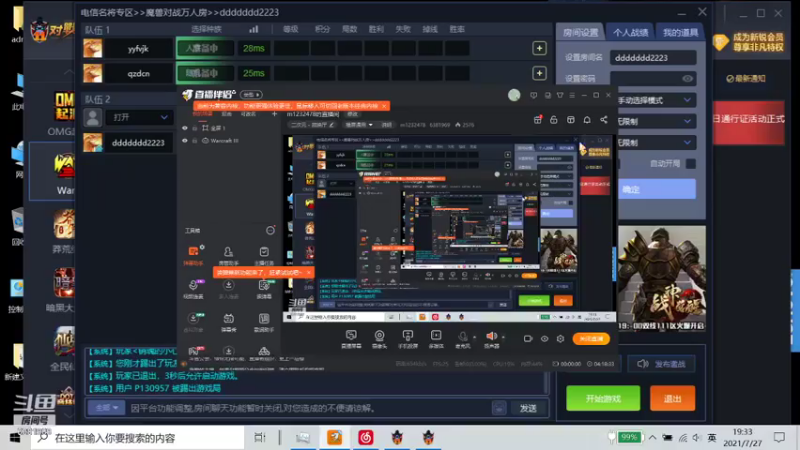Open Windows Task View on taskbar
The width and height of the screenshot is (800, 450).
[260, 438]
